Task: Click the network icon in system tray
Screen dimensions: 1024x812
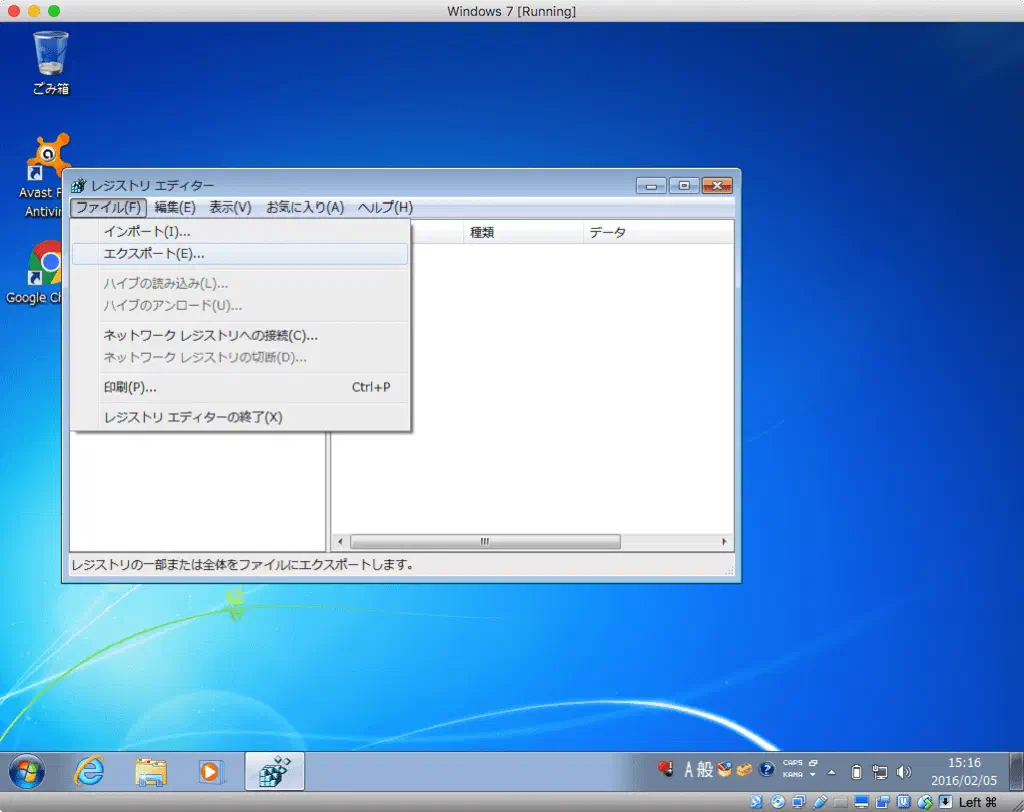Action: click(881, 771)
